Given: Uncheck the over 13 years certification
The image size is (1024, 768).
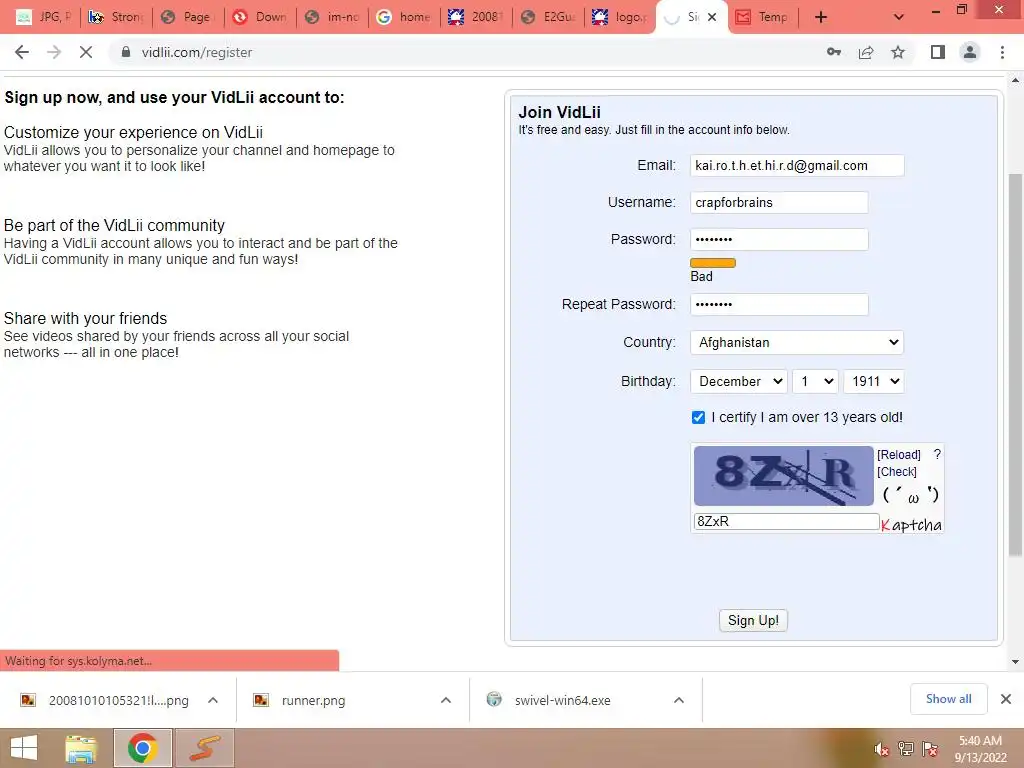Looking at the screenshot, I should 698,417.
